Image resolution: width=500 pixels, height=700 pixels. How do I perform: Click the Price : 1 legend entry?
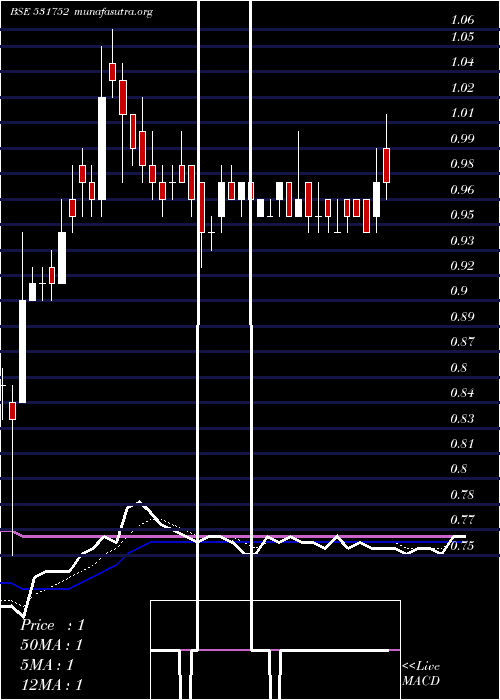point(52,625)
